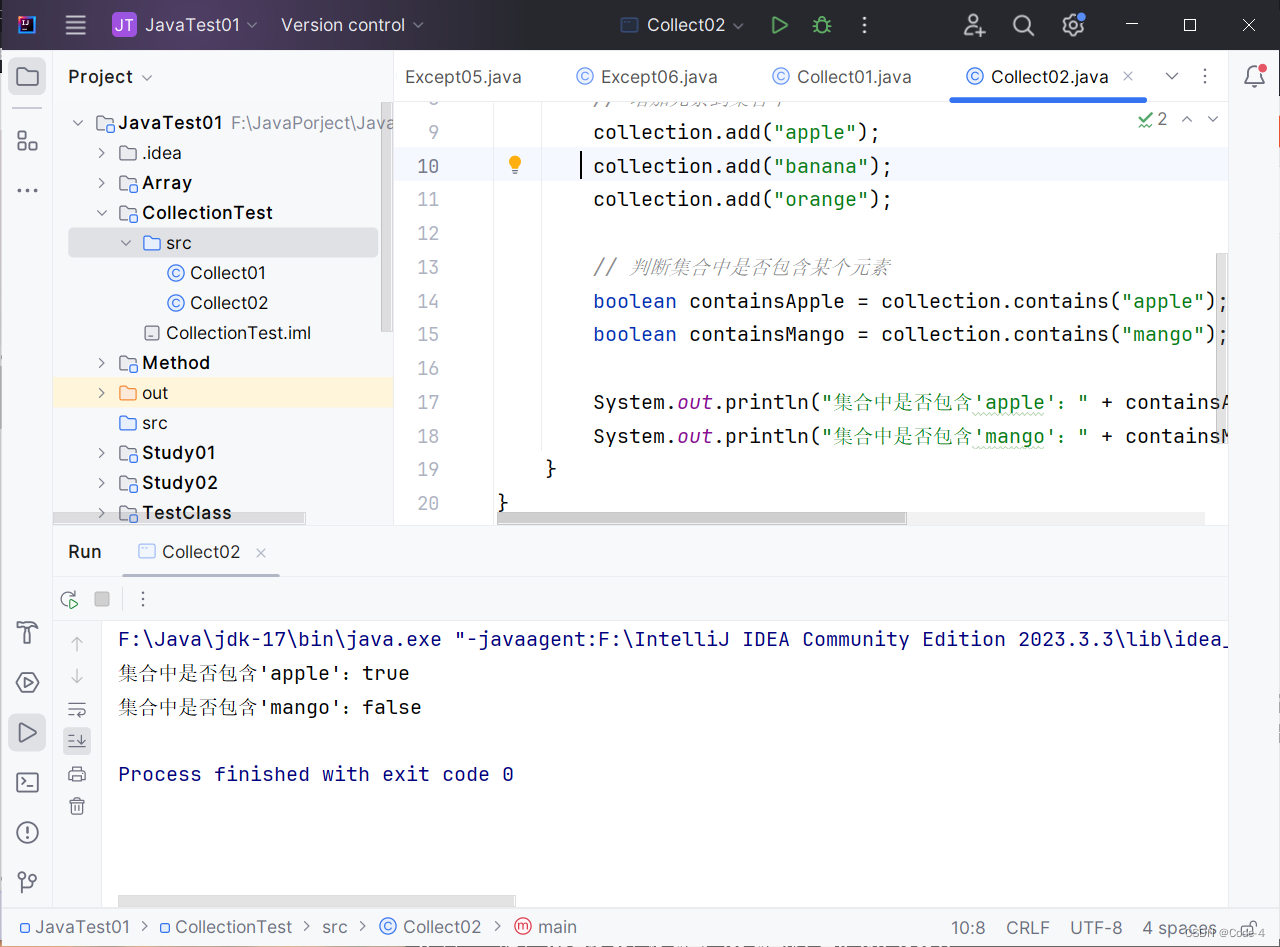
Task: Open more run actions menu
Action: click(865, 25)
